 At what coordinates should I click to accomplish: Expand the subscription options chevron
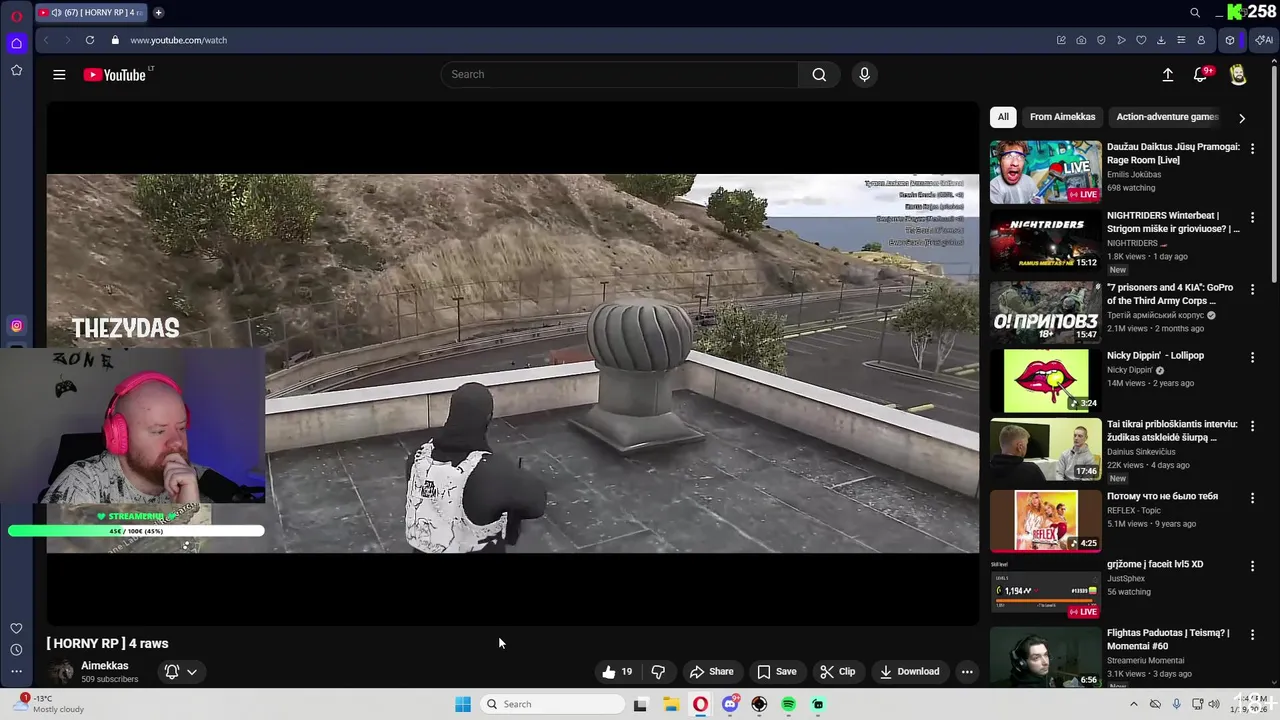coord(192,672)
